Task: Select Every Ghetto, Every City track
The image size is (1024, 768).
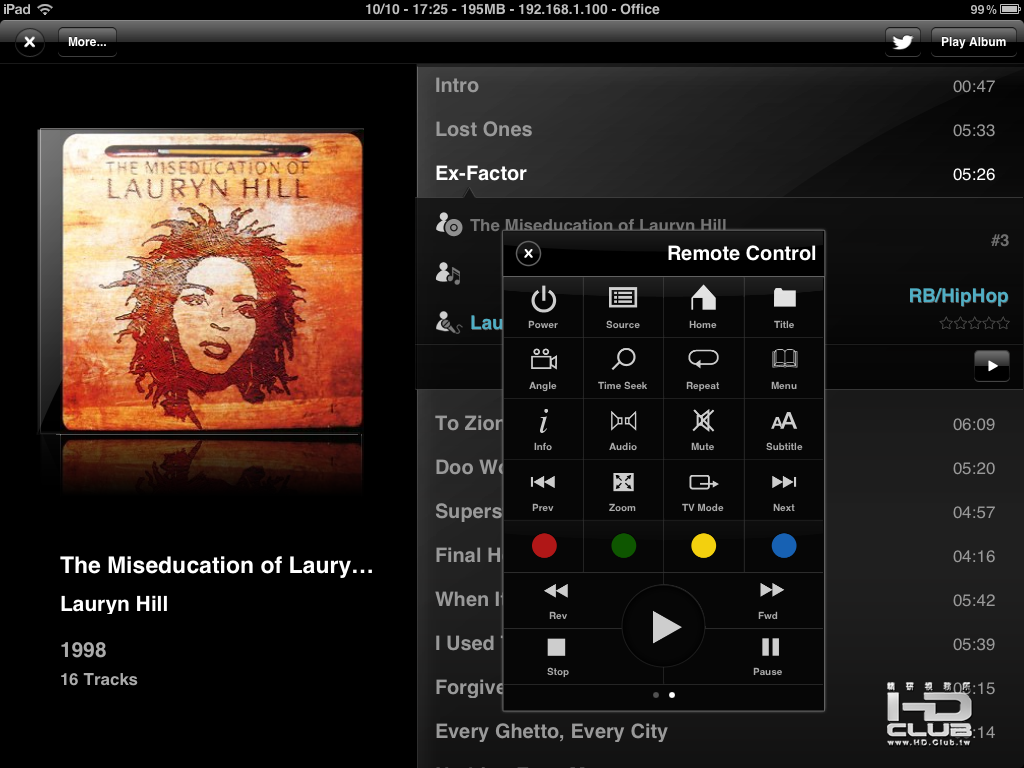Action: [x=720, y=731]
